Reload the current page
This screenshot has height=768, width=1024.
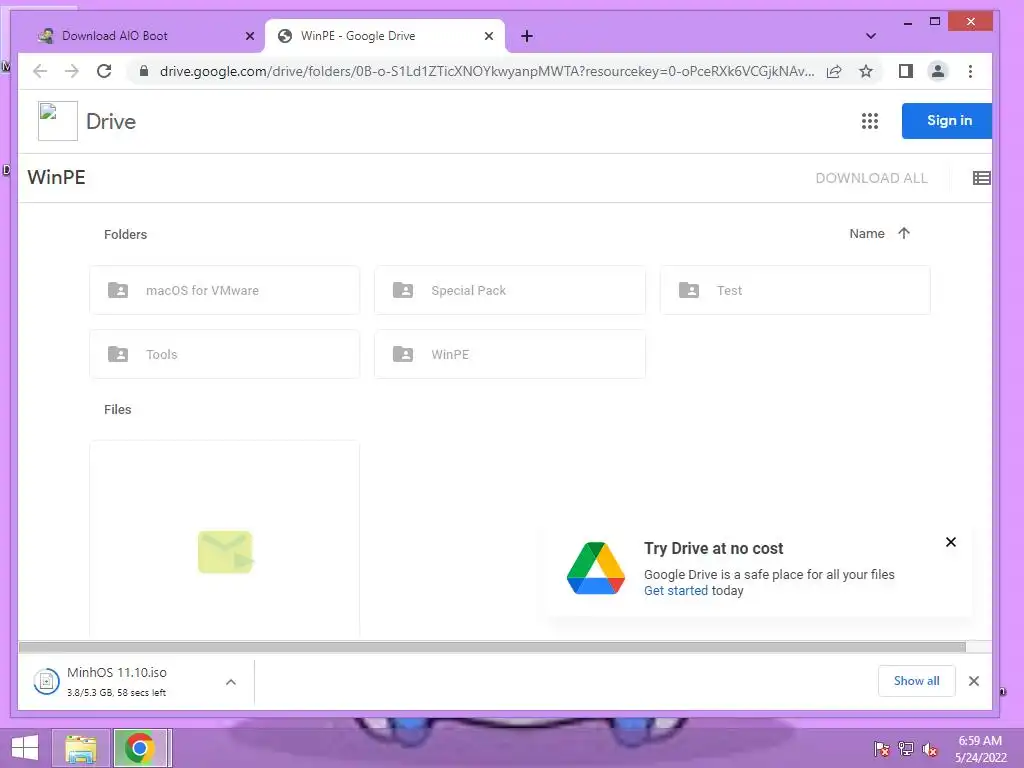pyautogui.click(x=104, y=71)
